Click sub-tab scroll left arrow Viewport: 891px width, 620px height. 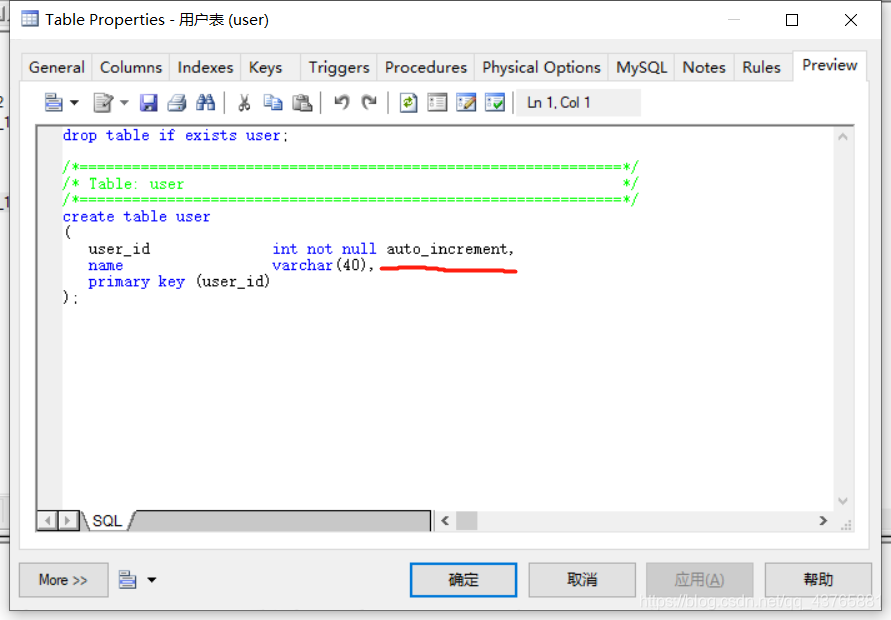pyautogui.click(x=48, y=521)
